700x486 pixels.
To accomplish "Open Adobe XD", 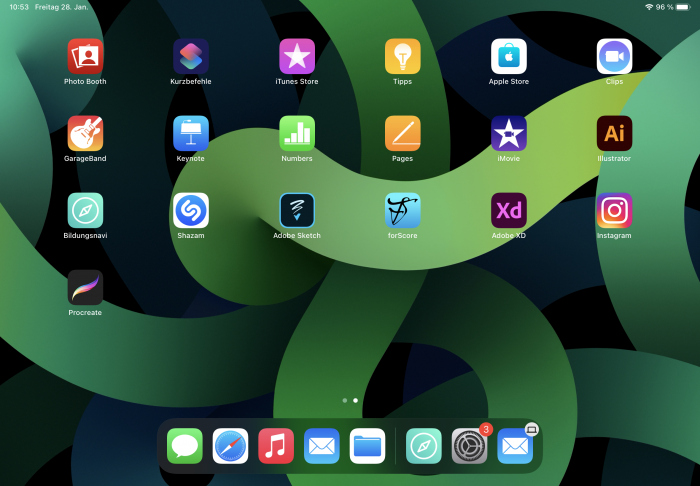I will tap(509, 211).
